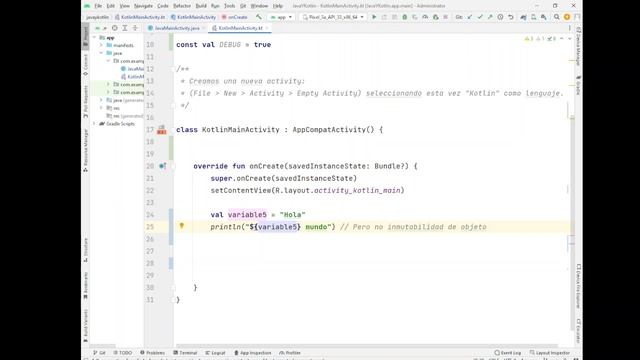Click the green Run app button
Image resolution: width=640 pixels, height=360 pixels.
374,17
